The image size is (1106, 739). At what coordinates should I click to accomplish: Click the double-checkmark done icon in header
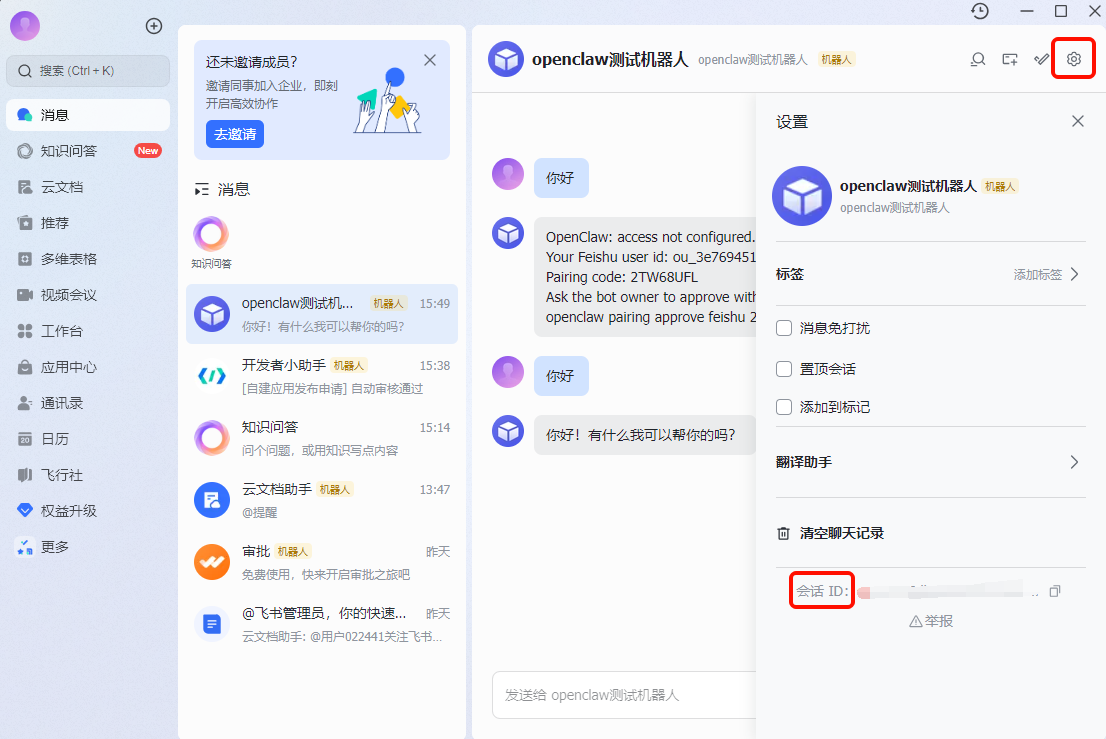point(1042,59)
